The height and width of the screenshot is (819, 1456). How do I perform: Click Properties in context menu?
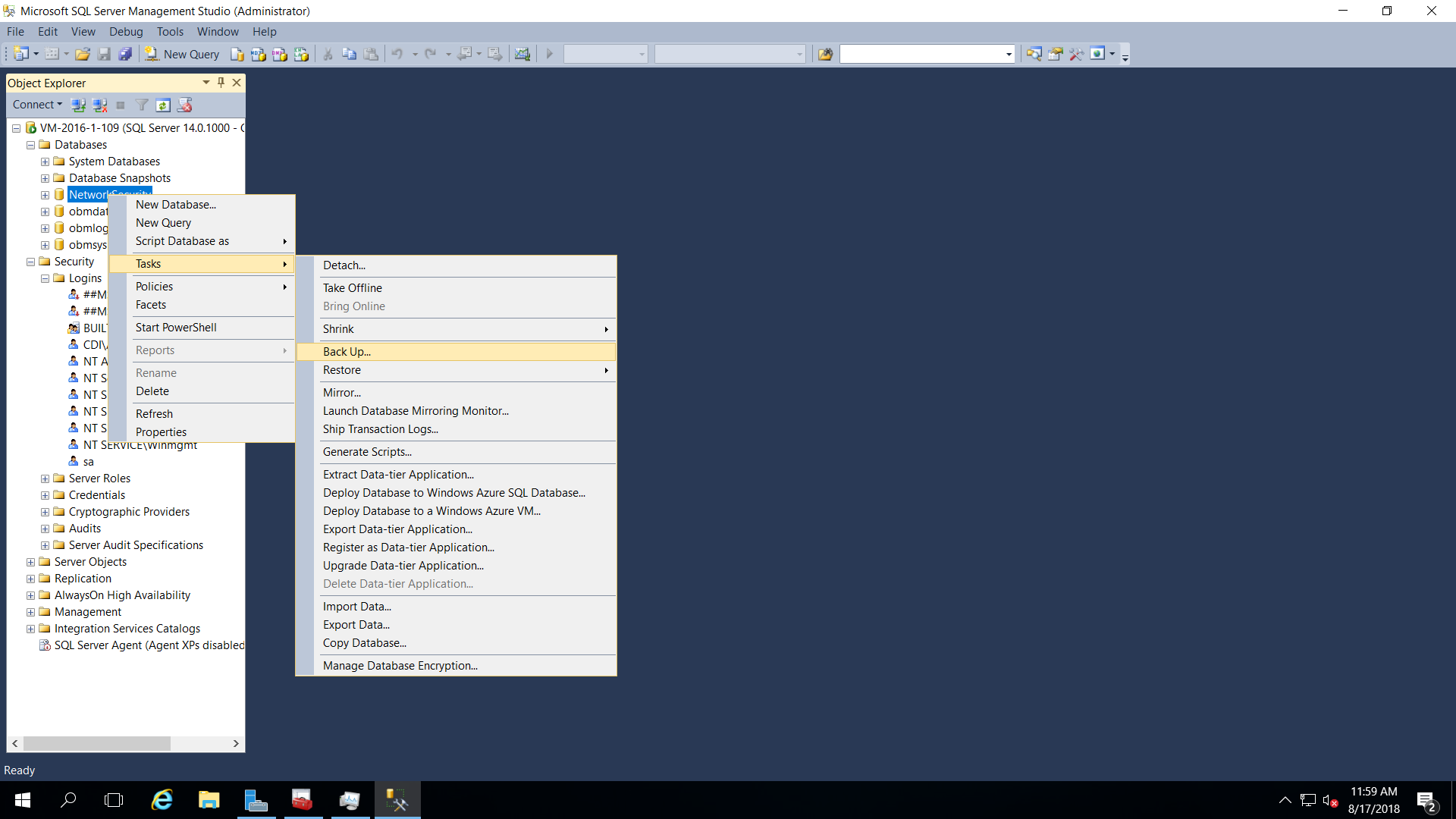click(202, 432)
